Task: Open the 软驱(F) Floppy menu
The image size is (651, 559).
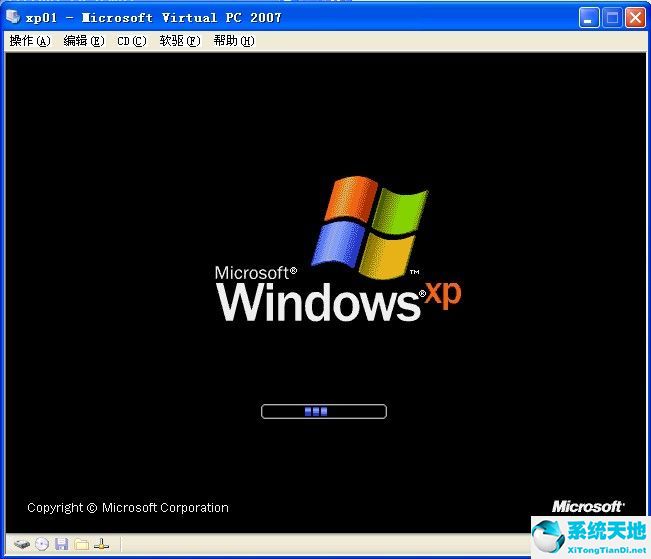Action: [x=180, y=41]
